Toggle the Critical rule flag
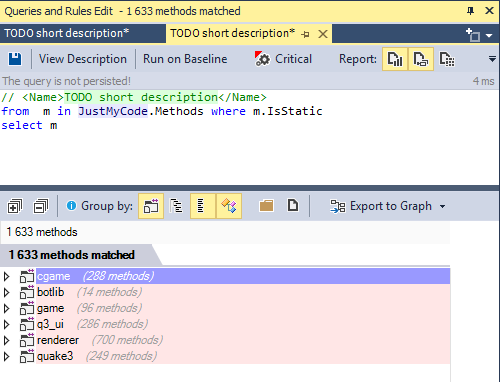This screenshot has width=500, height=382. (283, 59)
